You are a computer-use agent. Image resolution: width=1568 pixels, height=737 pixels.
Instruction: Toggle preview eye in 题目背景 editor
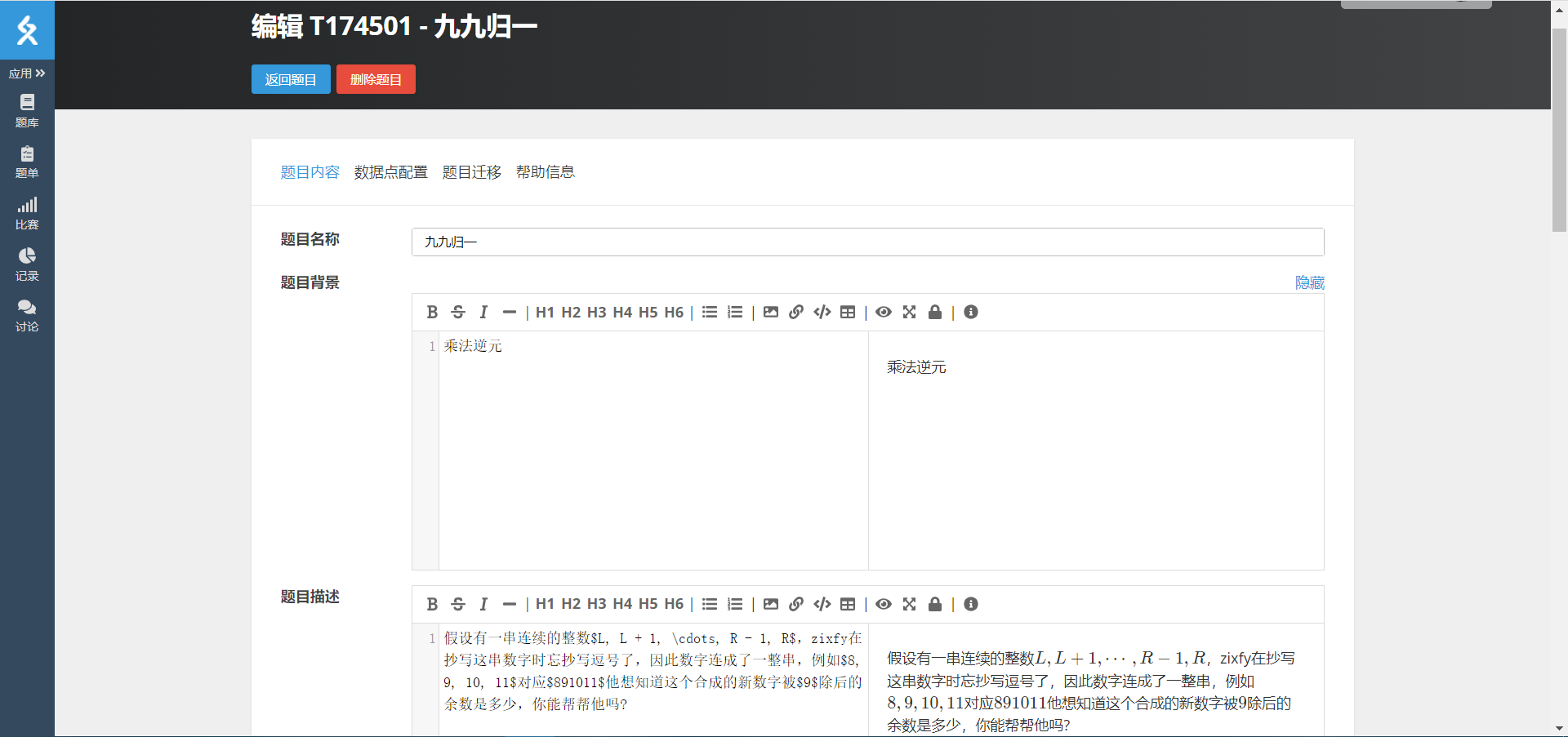[x=884, y=312]
